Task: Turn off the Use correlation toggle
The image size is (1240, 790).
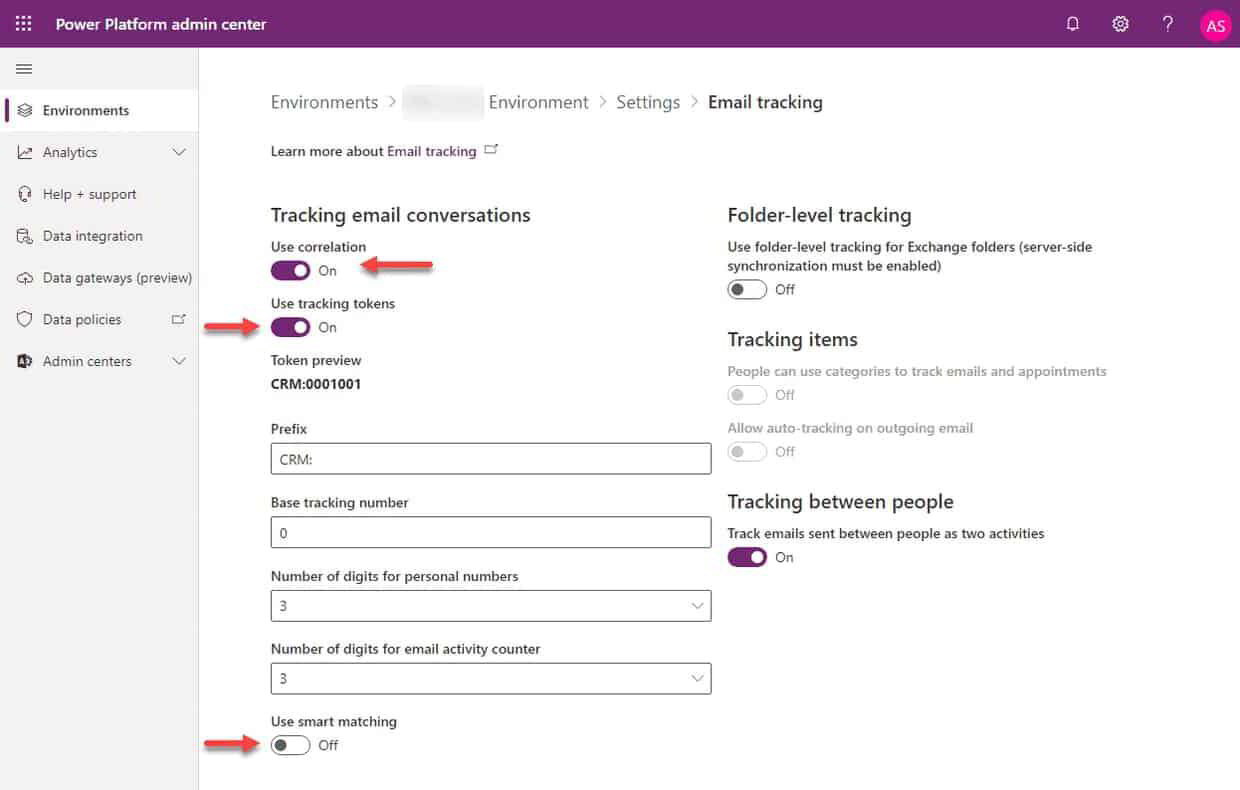Action: pyautogui.click(x=290, y=270)
